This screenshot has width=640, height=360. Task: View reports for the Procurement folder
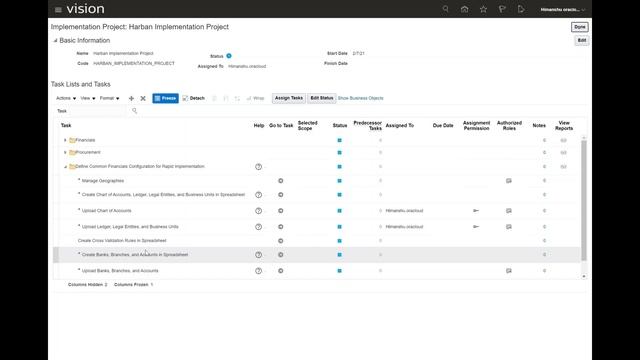(x=563, y=153)
